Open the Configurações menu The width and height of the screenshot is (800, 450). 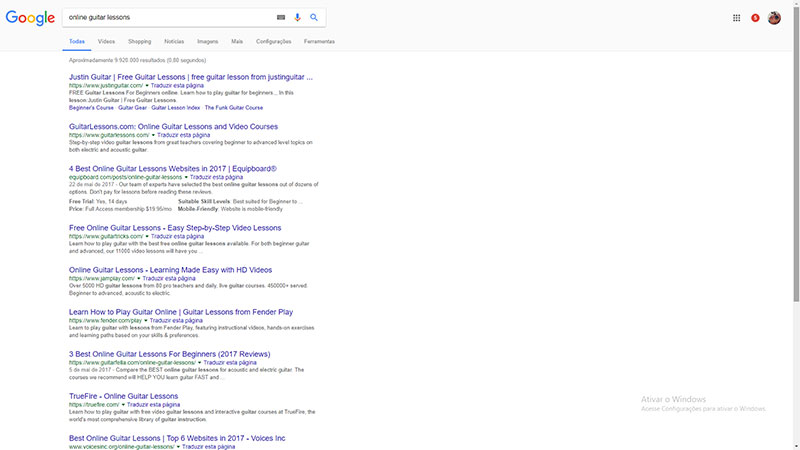click(x=273, y=41)
